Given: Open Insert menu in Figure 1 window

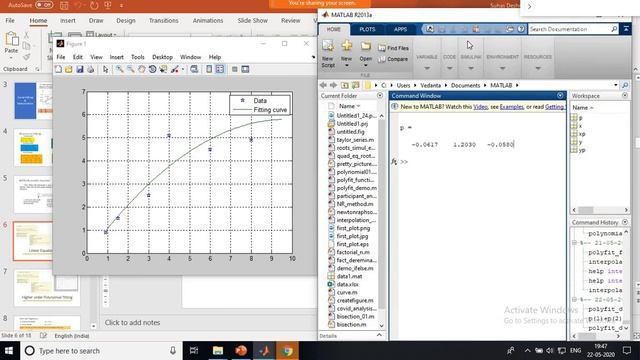Looking at the screenshot, I should click(116, 57).
